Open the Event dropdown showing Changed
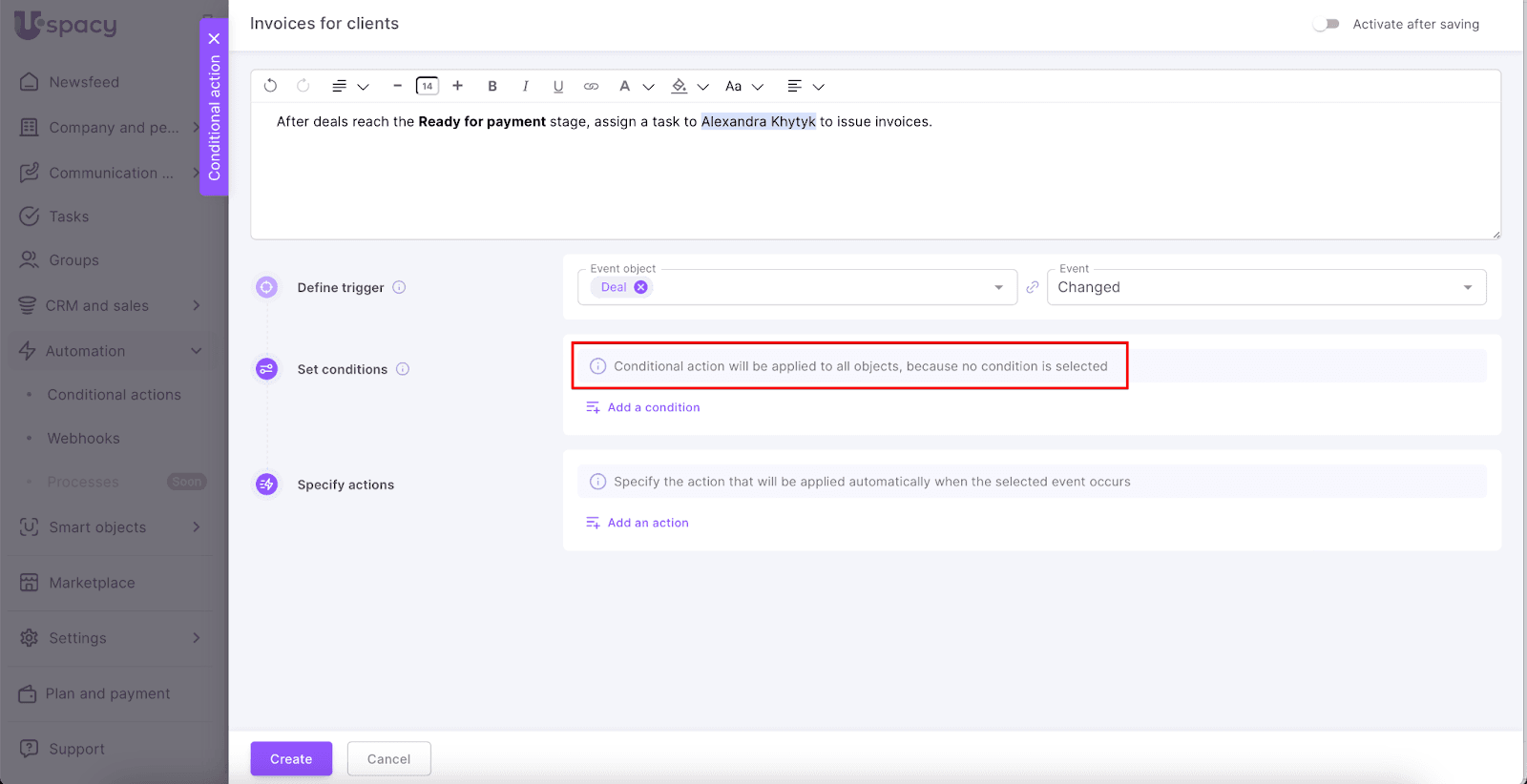This screenshot has height=784, width=1527. tap(1266, 287)
